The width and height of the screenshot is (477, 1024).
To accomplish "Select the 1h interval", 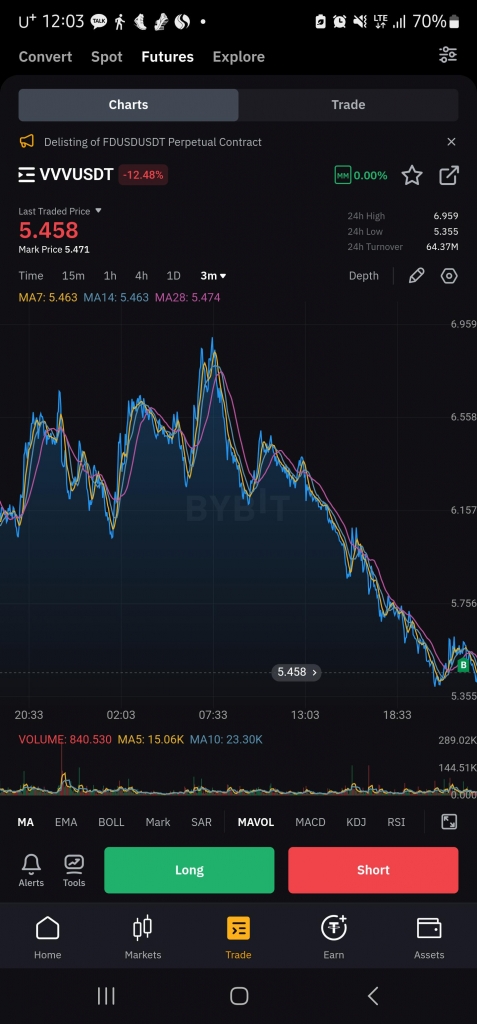I will 110,276.
